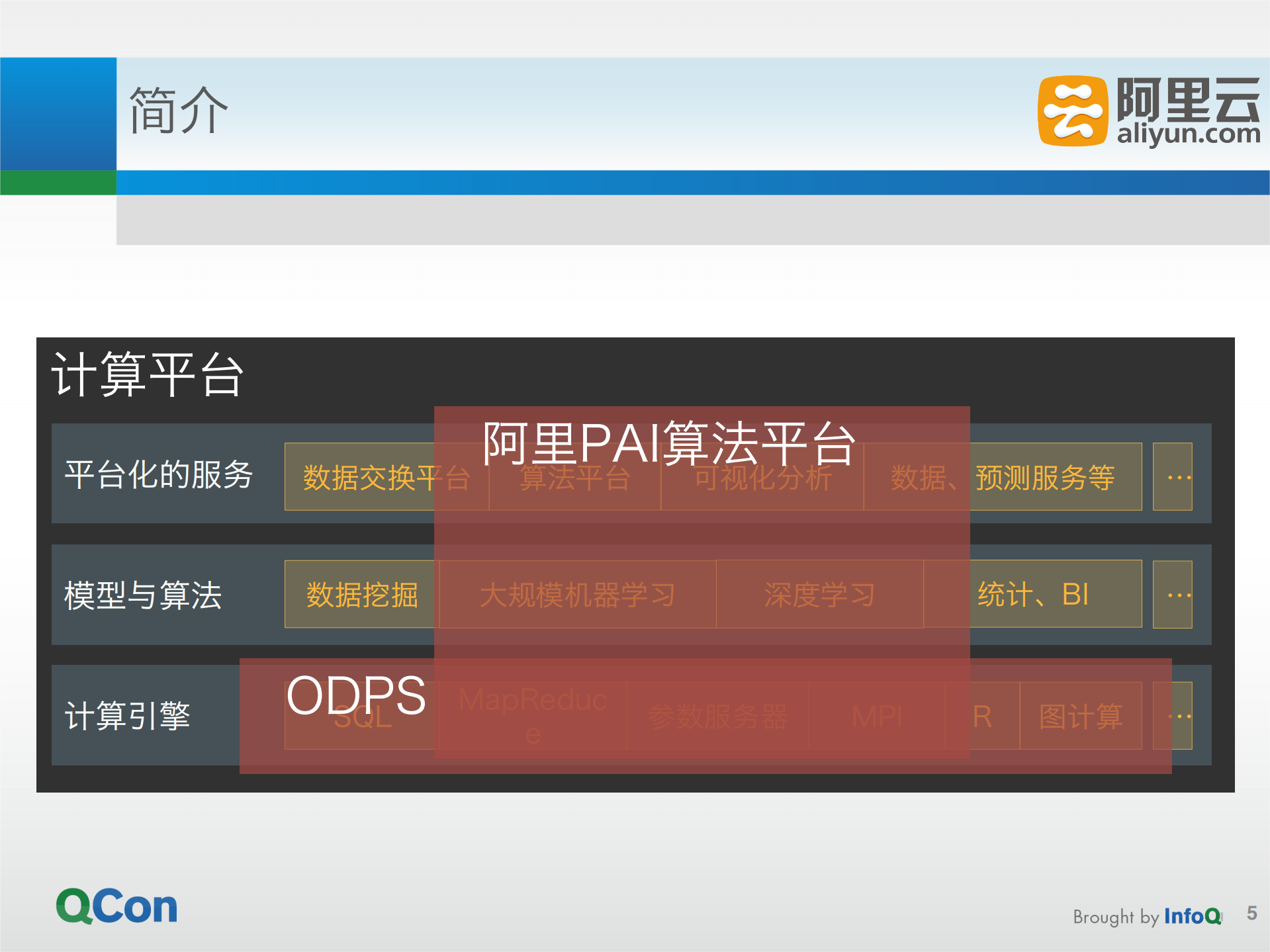1270x952 pixels.
Task: Toggle the 大规模机器学习 box
Action: click(578, 594)
